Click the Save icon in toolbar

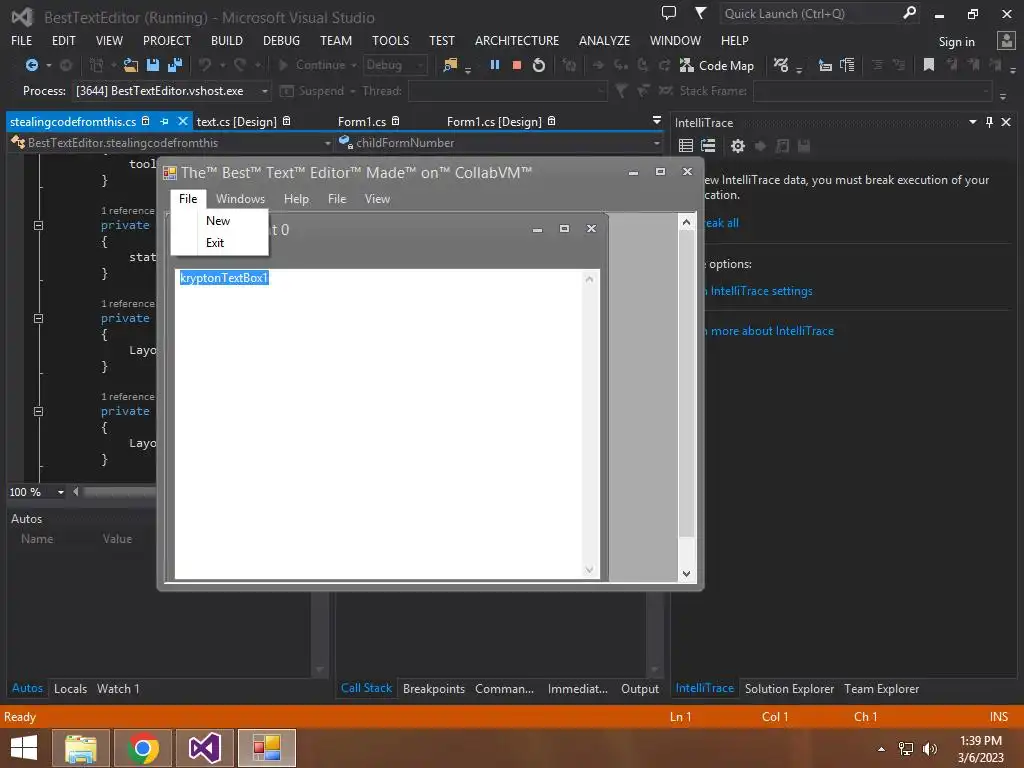click(153, 65)
